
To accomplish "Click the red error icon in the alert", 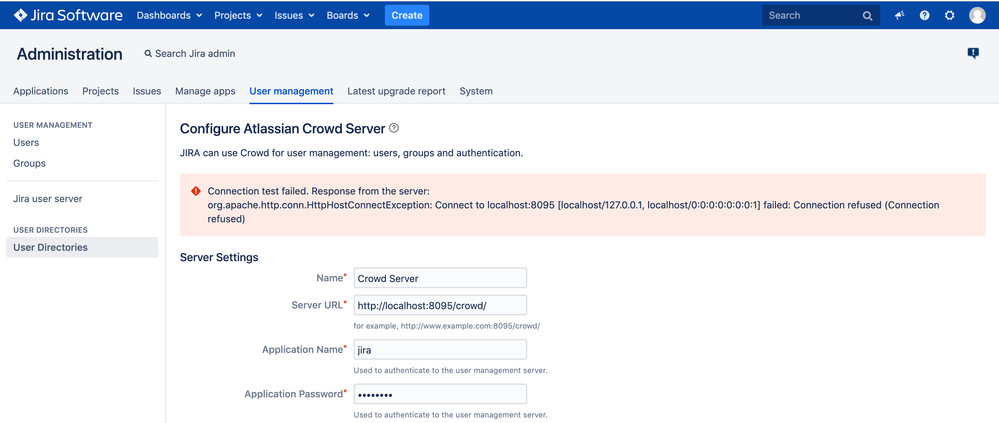I will pos(196,191).
